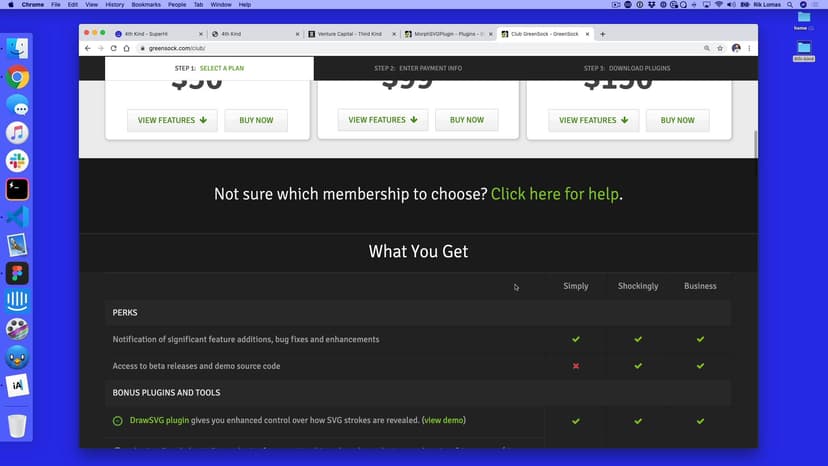Open Visual Studio Code in dock
This screenshot has height=466, width=828.
click(17, 217)
